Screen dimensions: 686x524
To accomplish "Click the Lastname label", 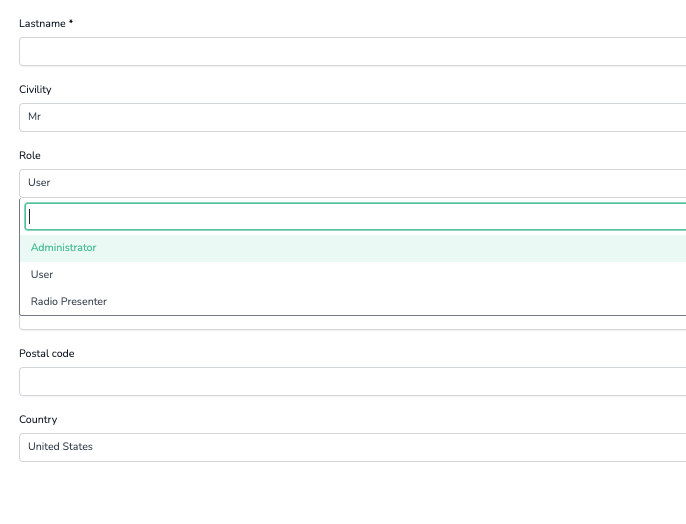I will click(46, 24).
